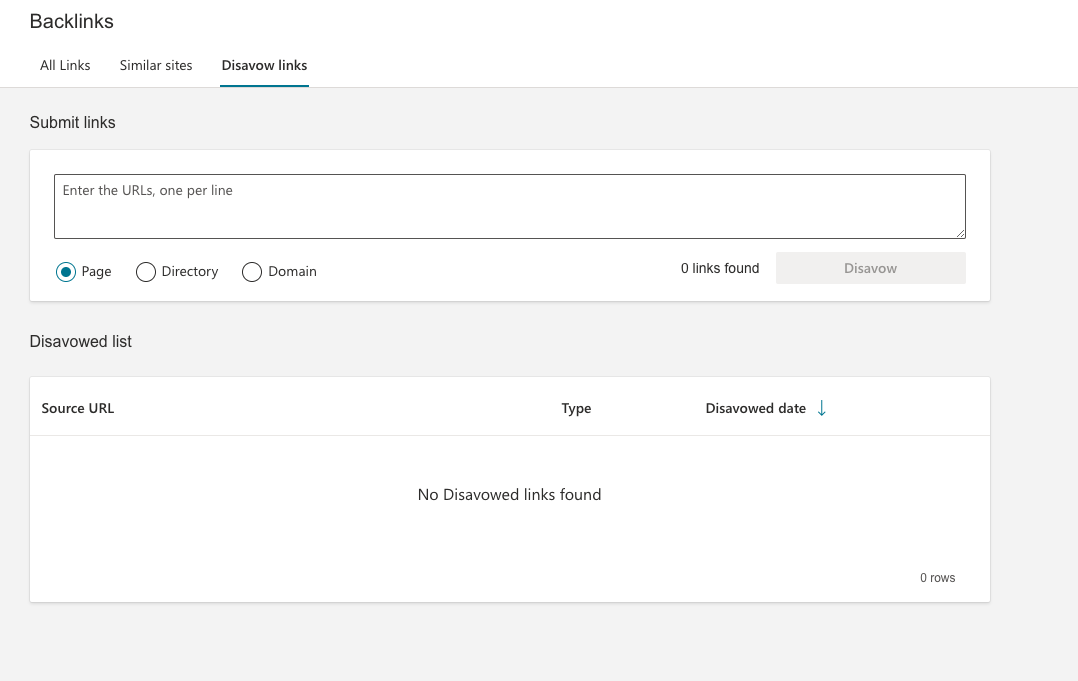Click the No Disavowed links found message
1078x681 pixels.
coord(509,494)
